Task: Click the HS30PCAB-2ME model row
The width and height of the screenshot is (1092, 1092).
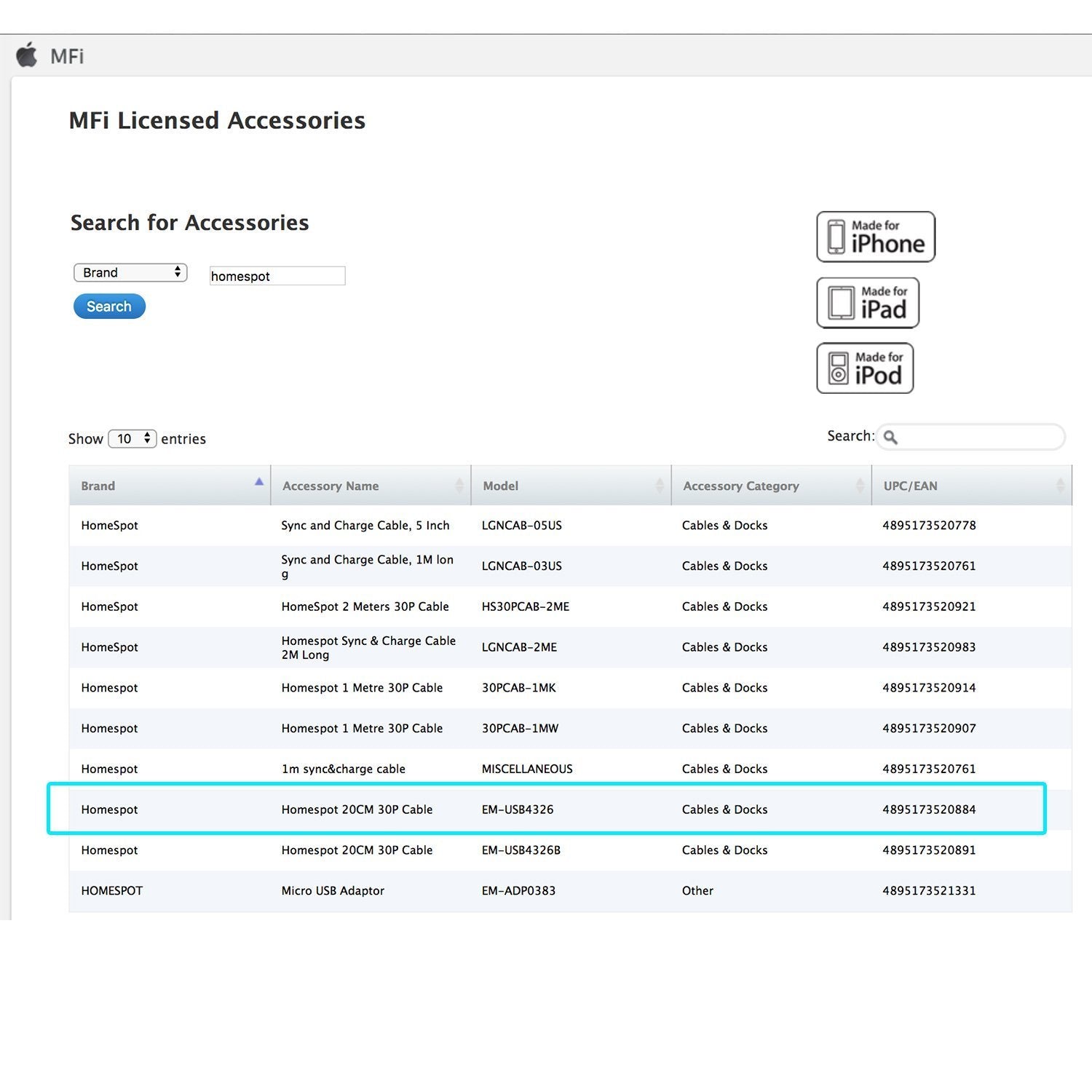Action: [x=525, y=606]
